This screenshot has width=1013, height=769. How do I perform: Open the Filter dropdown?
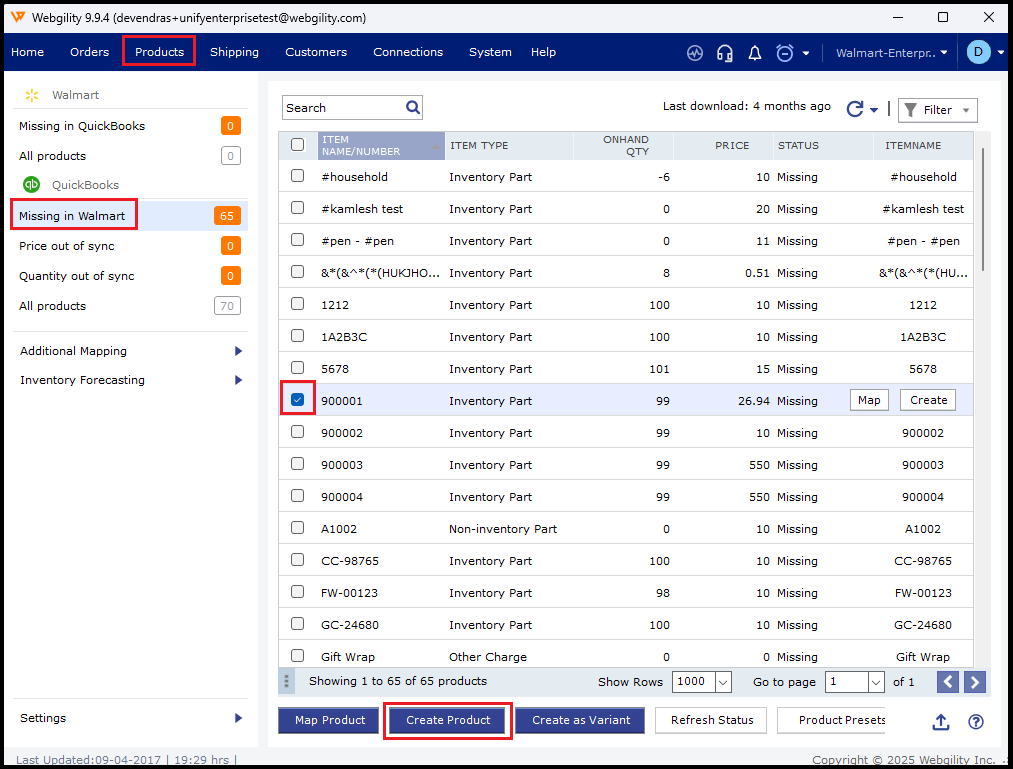937,110
